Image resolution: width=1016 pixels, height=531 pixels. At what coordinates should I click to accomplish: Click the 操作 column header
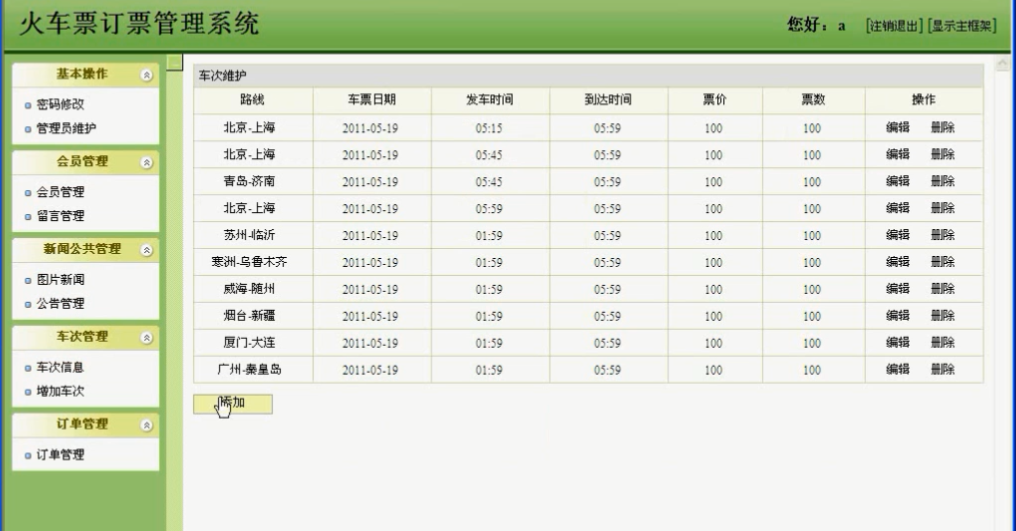tap(923, 100)
